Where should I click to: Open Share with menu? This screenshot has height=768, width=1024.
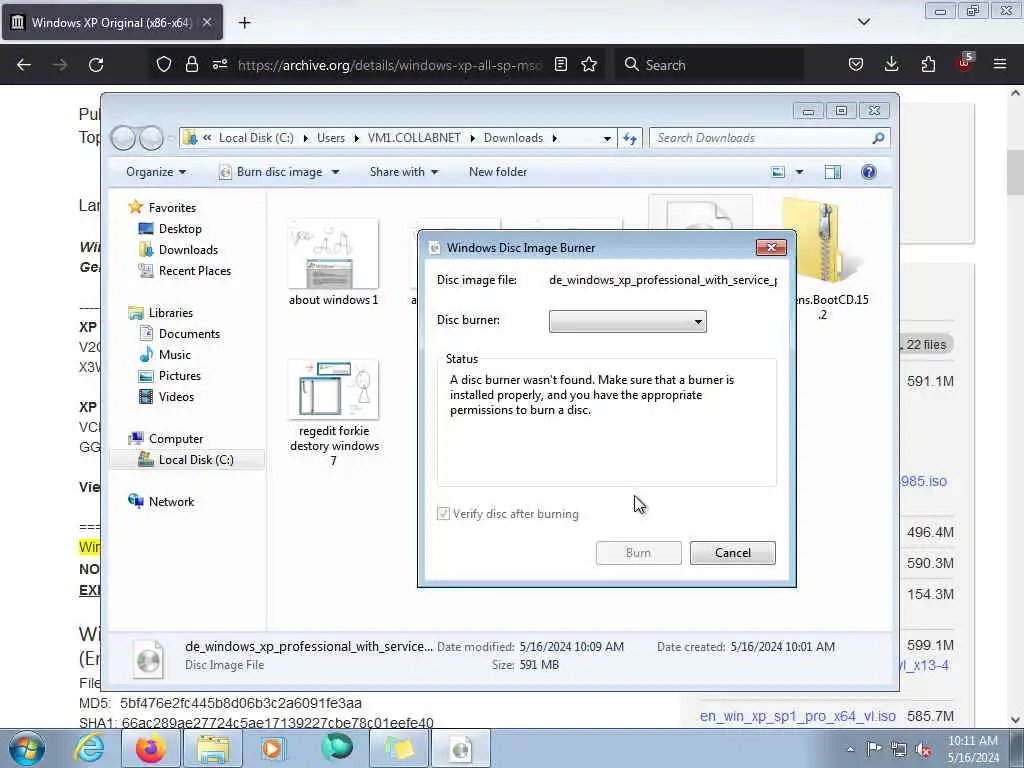404,172
